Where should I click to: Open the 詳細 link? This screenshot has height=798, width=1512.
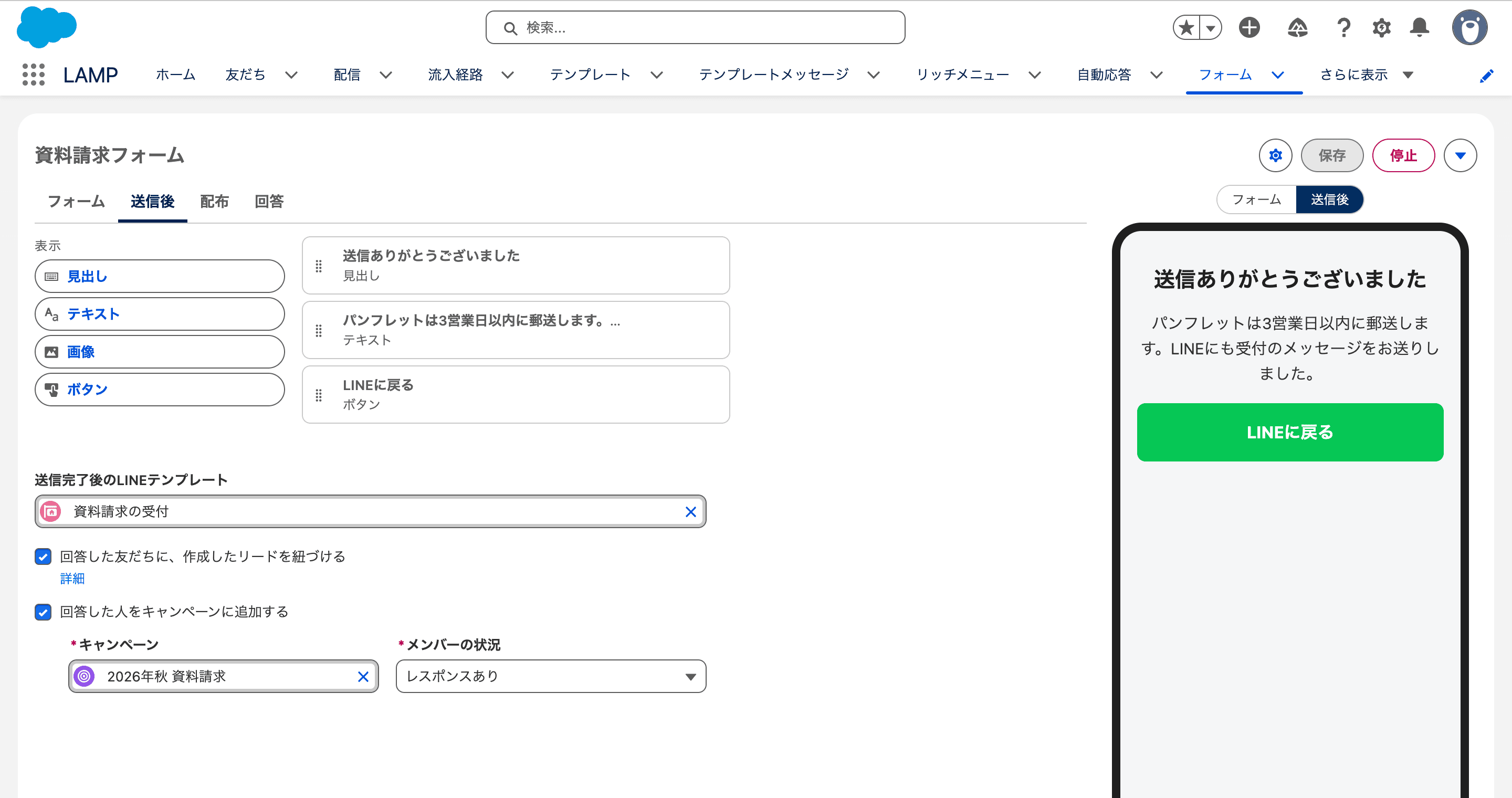72,579
